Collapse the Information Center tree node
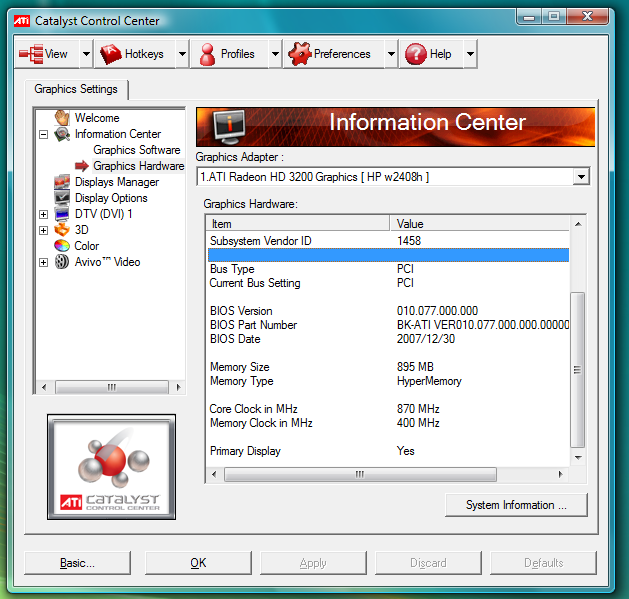Viewport: 629px width, 599px height. coord(44,134)
